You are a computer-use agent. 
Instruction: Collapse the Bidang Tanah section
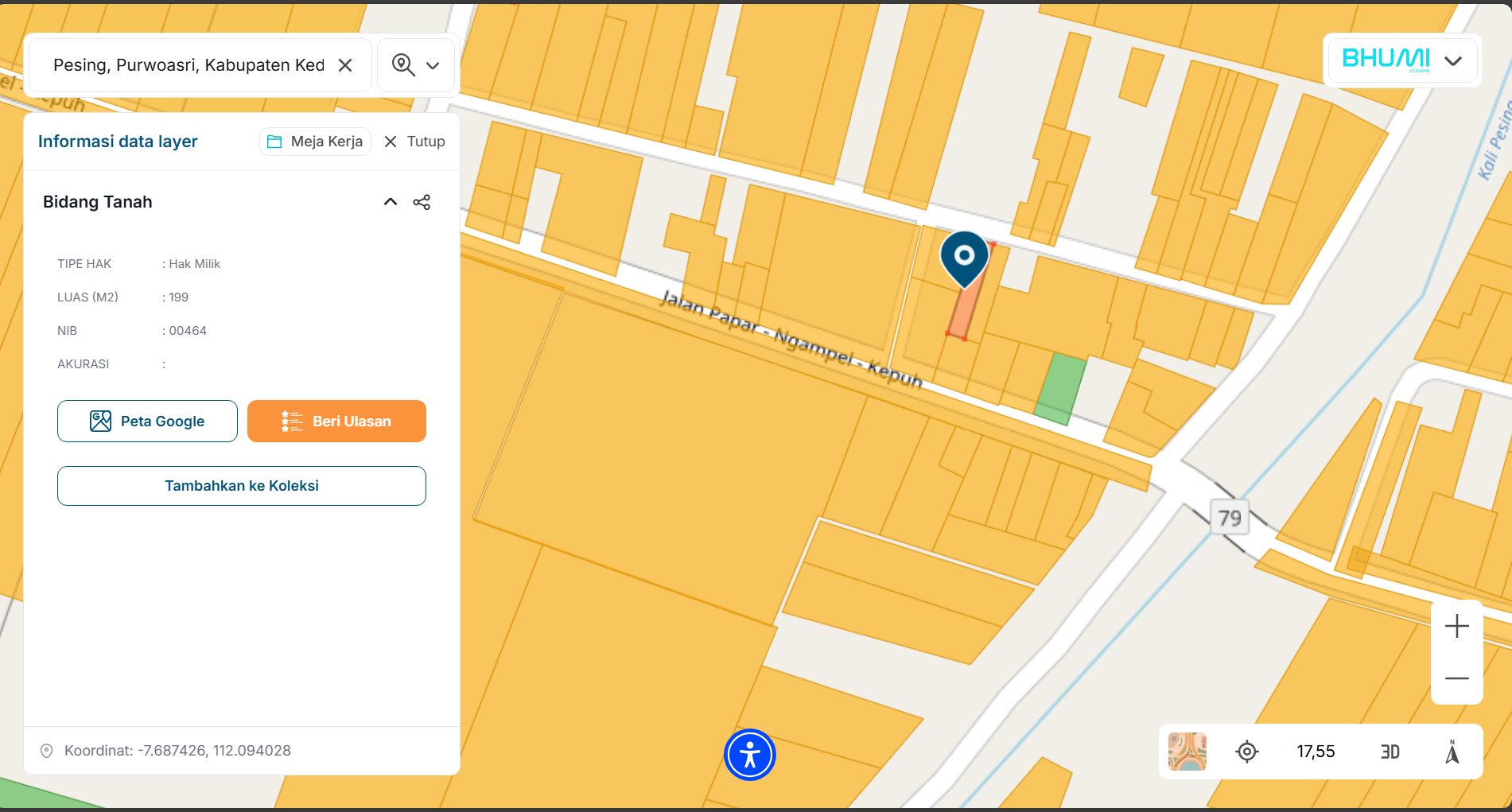pyautogui.click(x=391, y=202)
